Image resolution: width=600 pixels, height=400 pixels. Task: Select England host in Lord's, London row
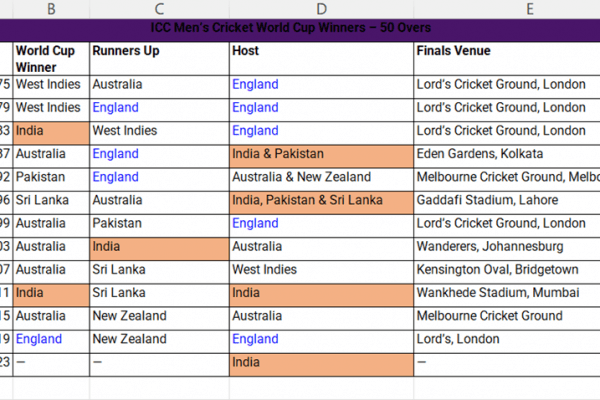[x=321, y=342]
